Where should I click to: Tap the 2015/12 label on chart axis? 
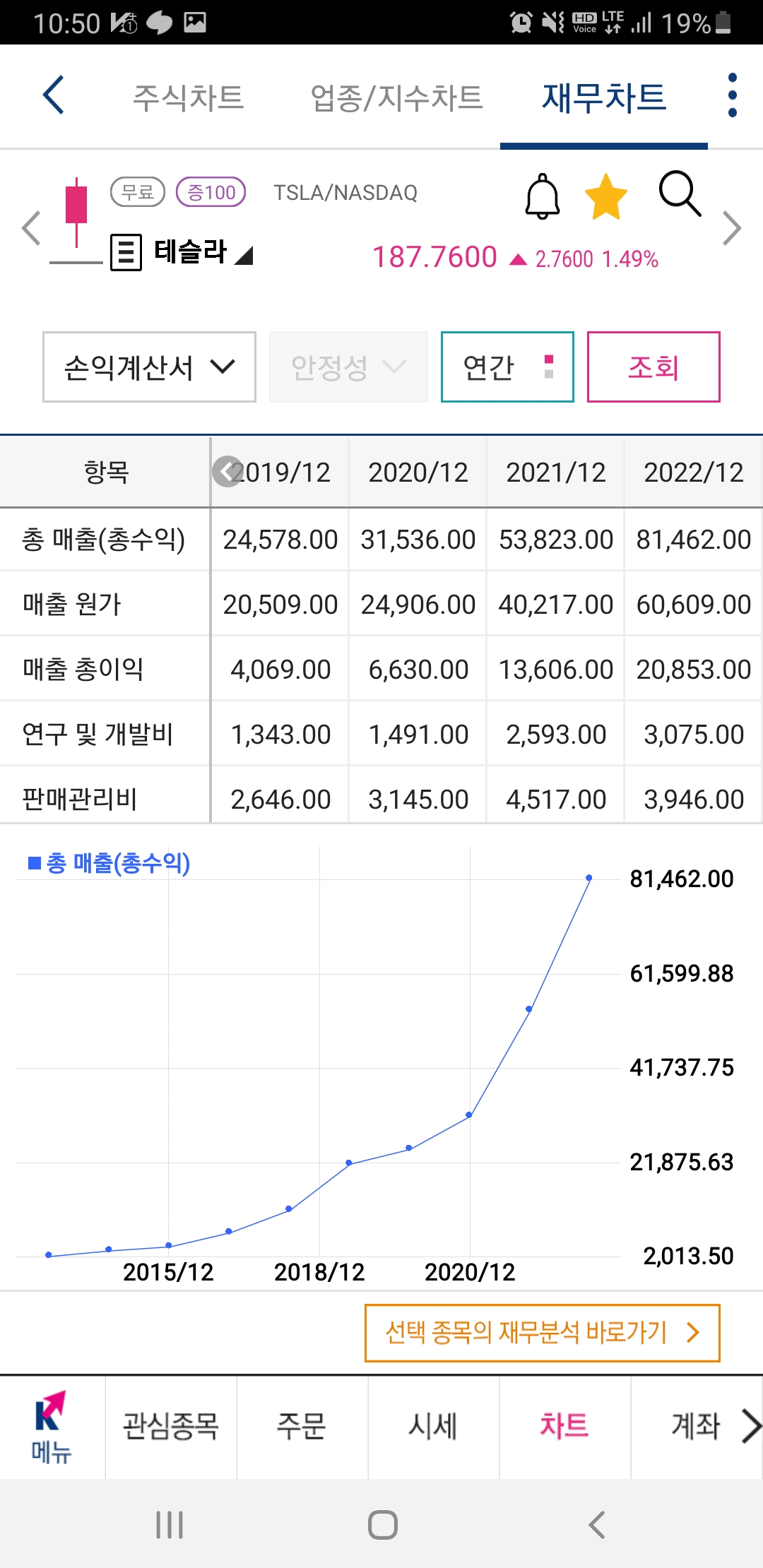[x=168, y=1272]
